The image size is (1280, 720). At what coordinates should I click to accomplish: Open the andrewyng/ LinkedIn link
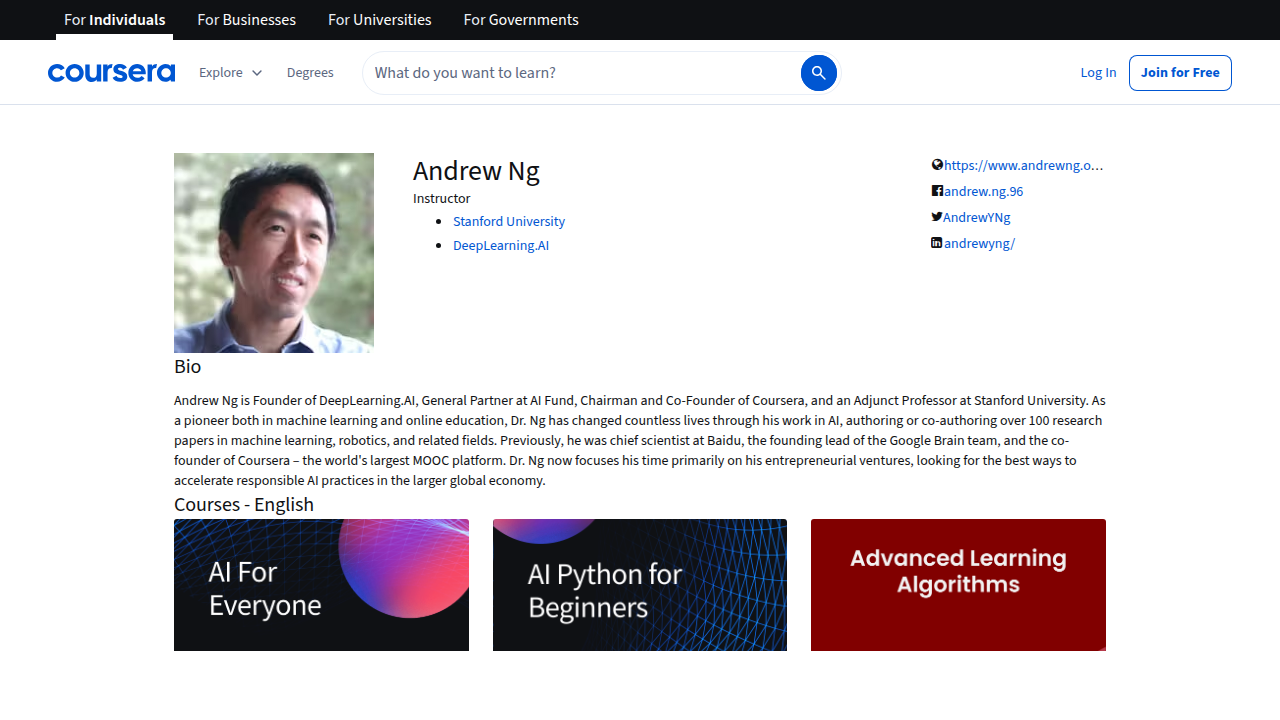(x=979, y=243)
